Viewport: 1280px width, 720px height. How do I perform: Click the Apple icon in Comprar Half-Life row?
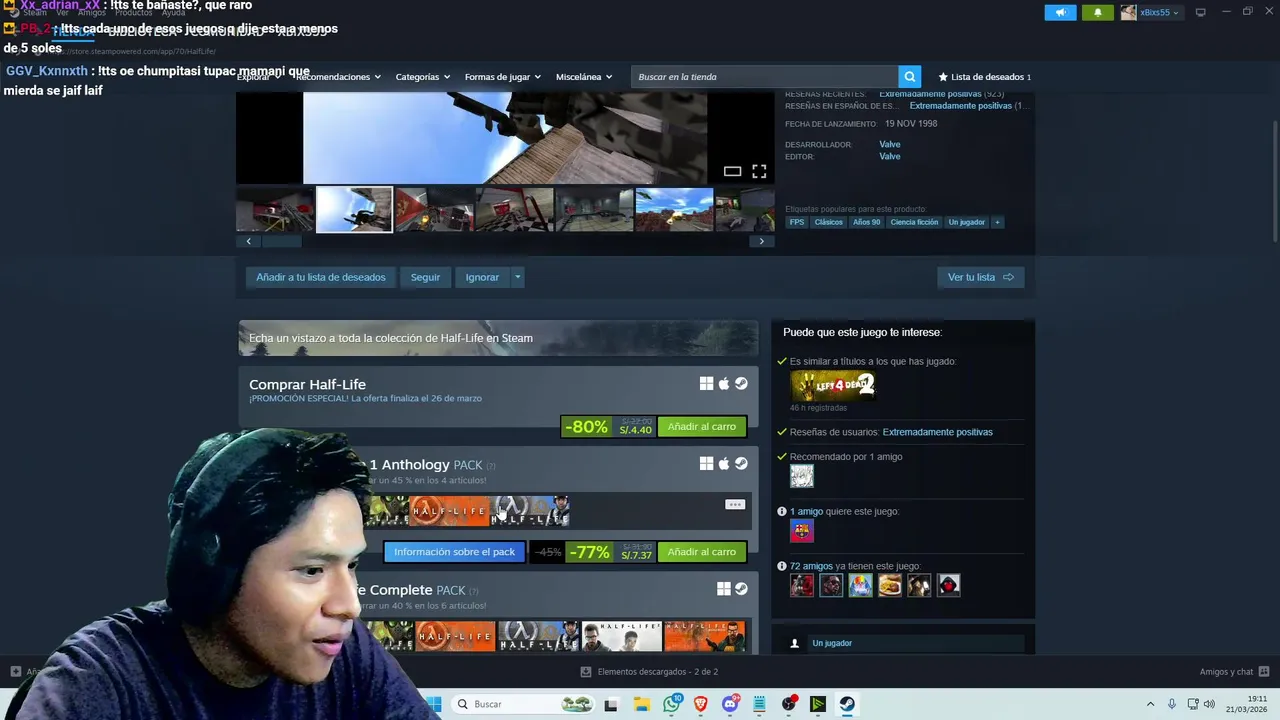(x=724, y=383)
